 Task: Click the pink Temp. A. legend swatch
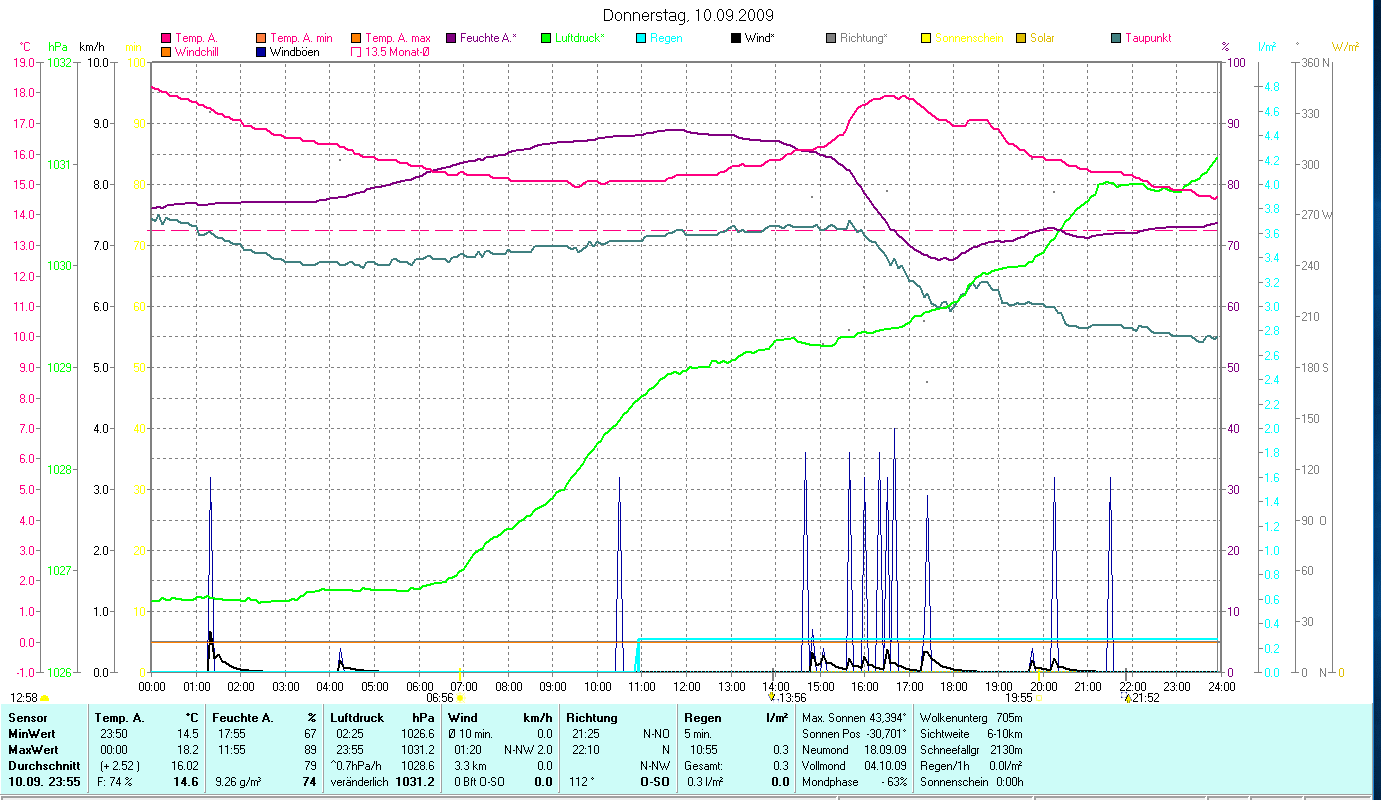coord(166,38)
